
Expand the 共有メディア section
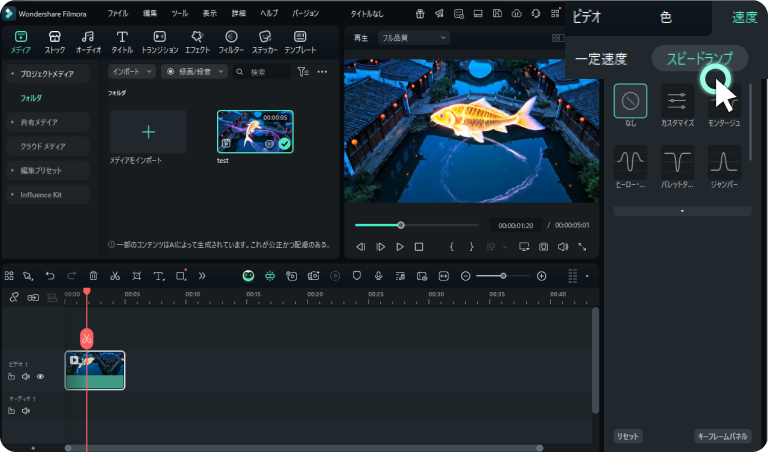48,122
